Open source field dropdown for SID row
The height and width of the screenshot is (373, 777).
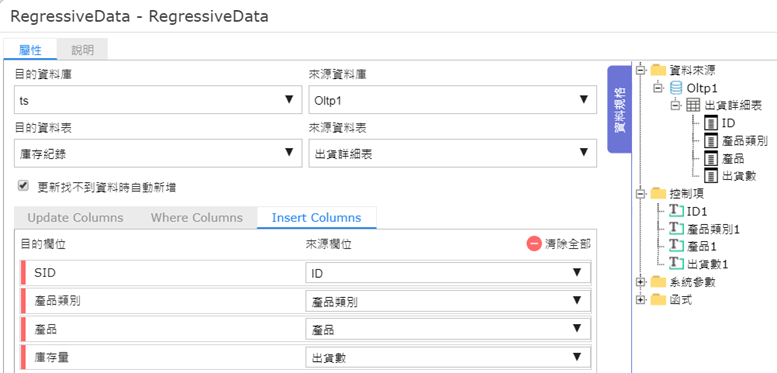pos(448,273)
